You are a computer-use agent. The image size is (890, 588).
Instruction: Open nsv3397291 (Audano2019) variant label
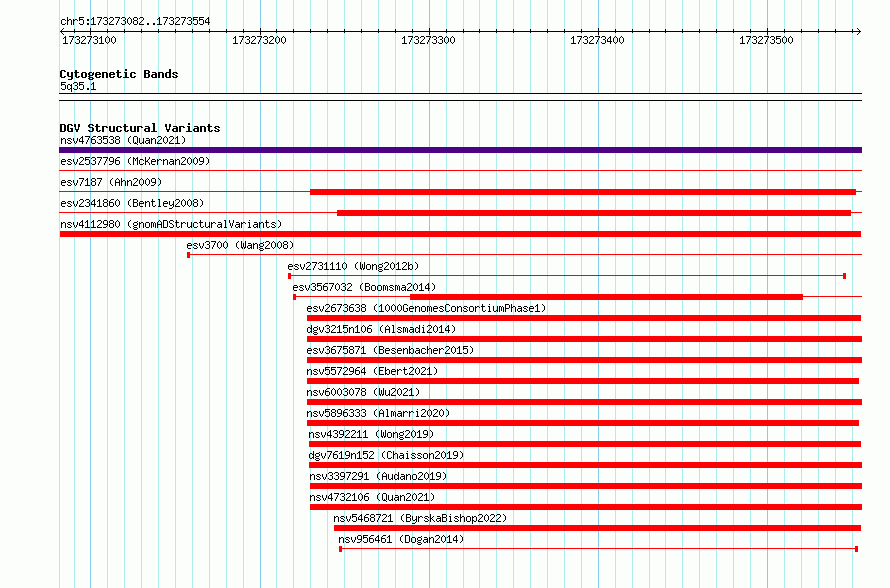point(378,476)
